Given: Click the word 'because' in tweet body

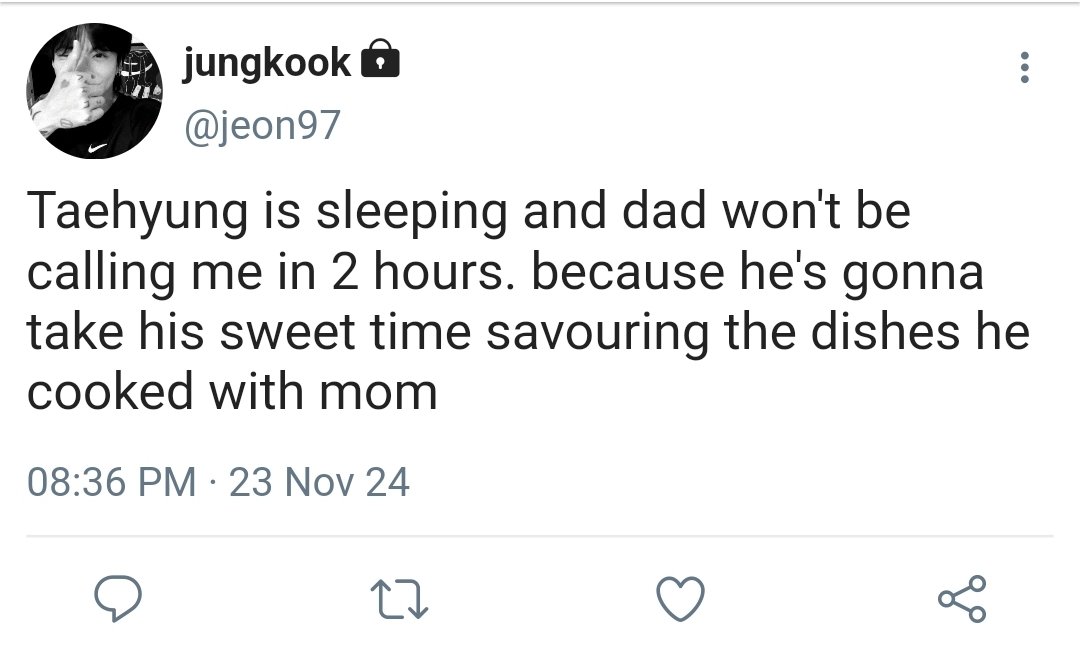Looking at the screenshot, I should click(628, 272).
